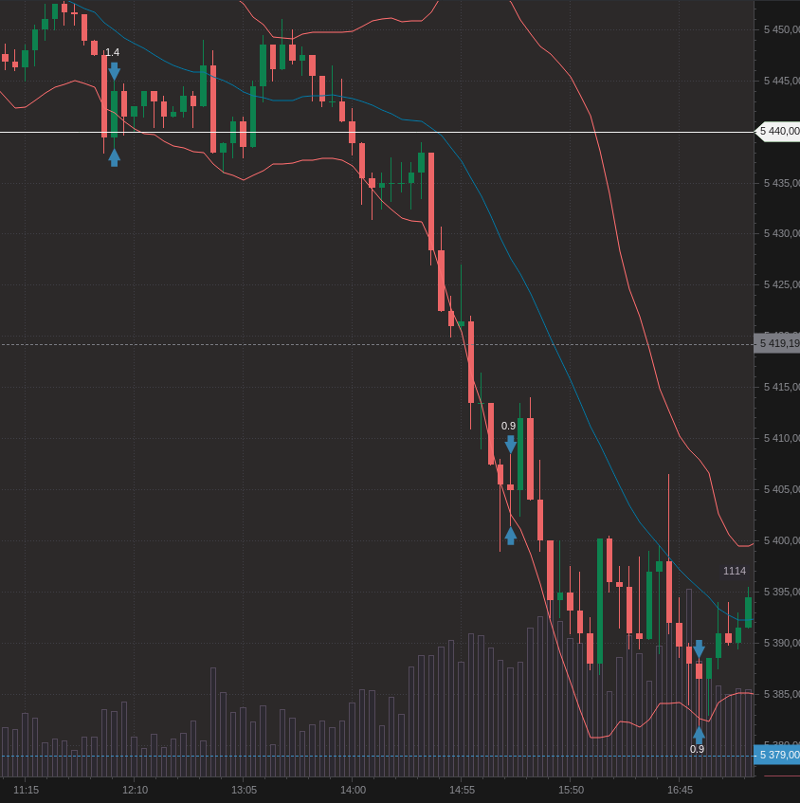The image size is (800, 803).
Task: Click the 16:45 time axis label
Action: pos(680,790)
